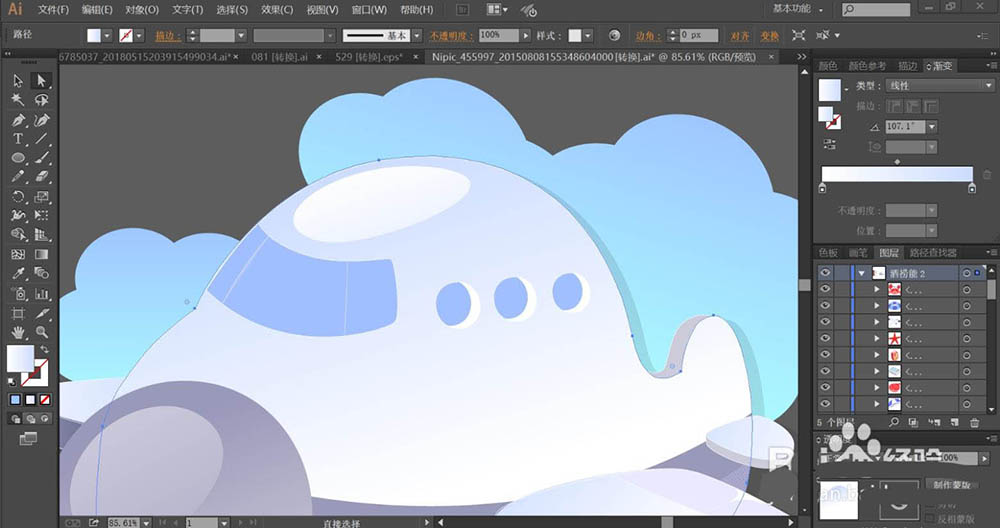Click the 变换 link in control bar
Viewport: 1000px width, 528px height.
click(769, 36)
